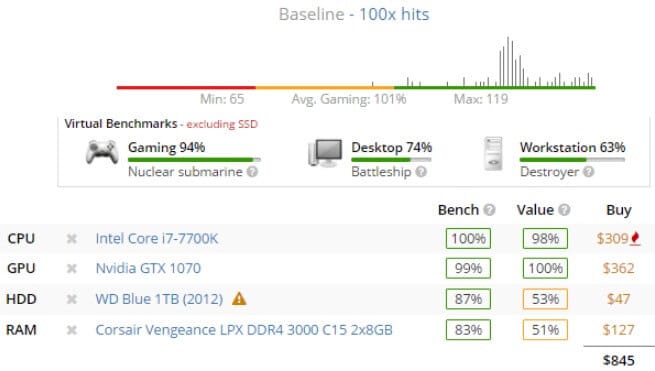The height and width of the screenshot is (371, 655).
Task: Click the Bench column header
Action: [458, 210]
